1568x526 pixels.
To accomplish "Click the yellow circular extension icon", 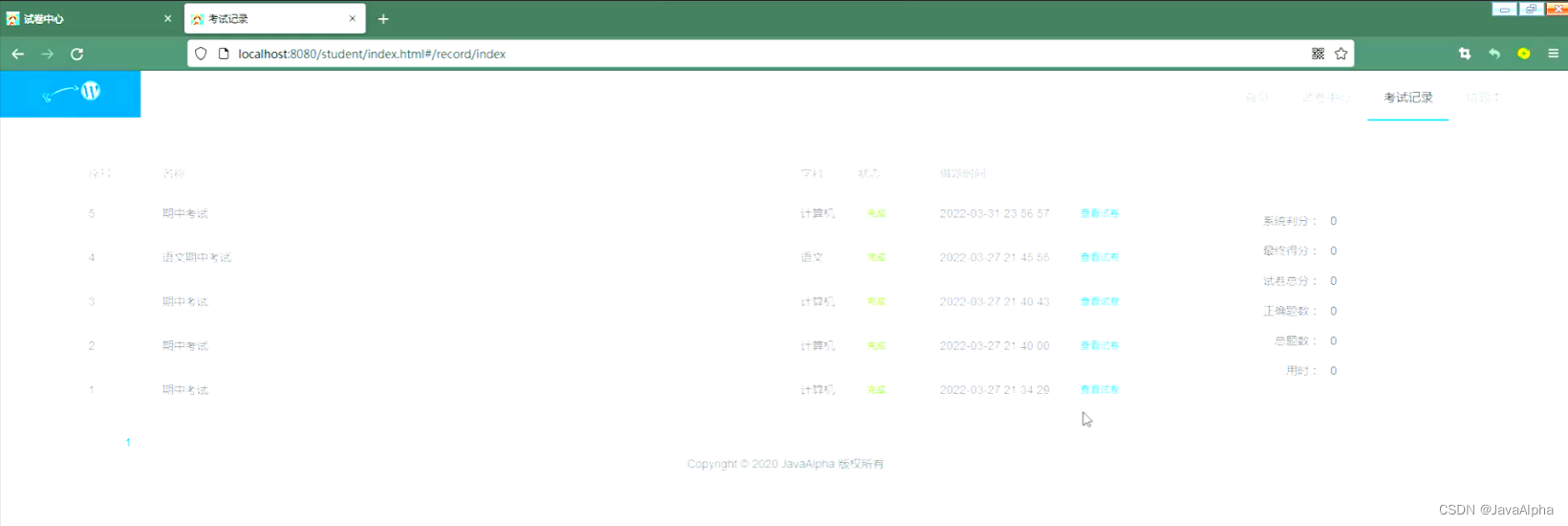I will click(x=1524, y=54).
